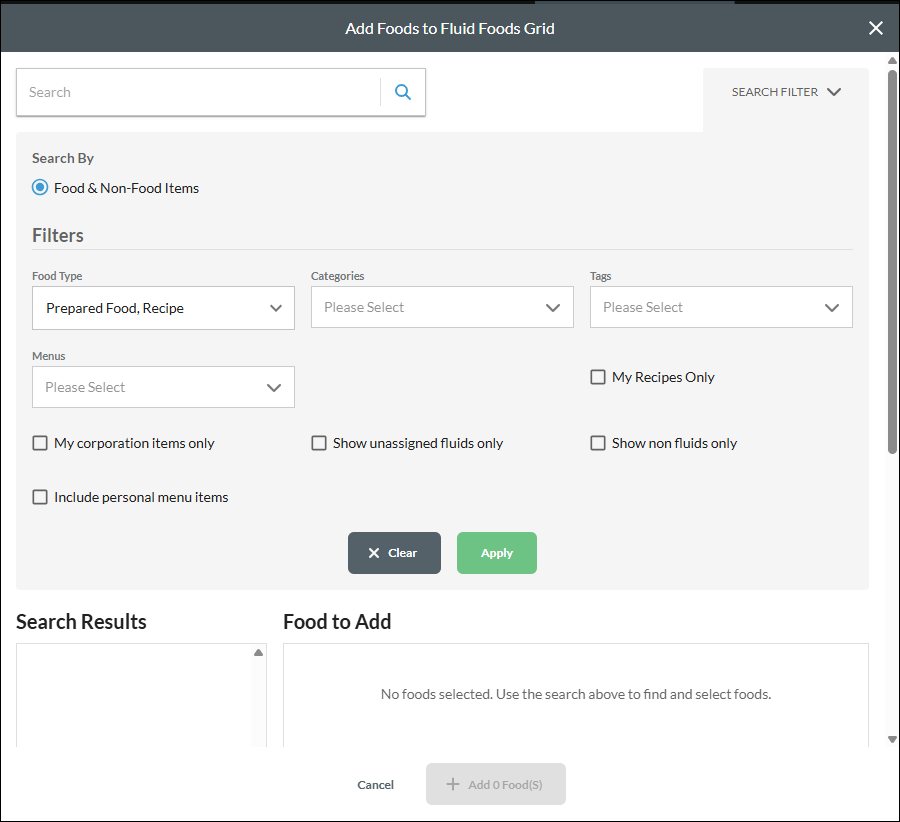Collapse the SEARCH FILTER chevron
The height and width of the screenshot is (822, 900).
point(834,92)
